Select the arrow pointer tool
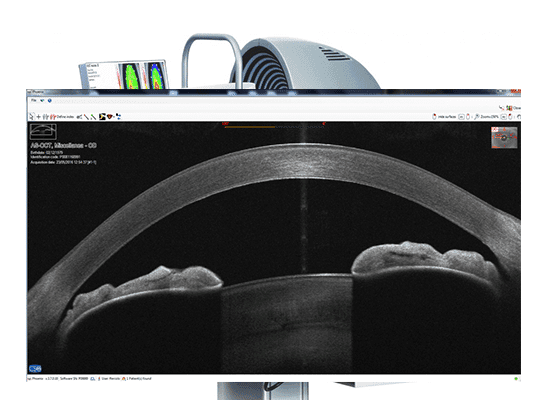Viewport: 540px width, 400px height. click(32, 116)
